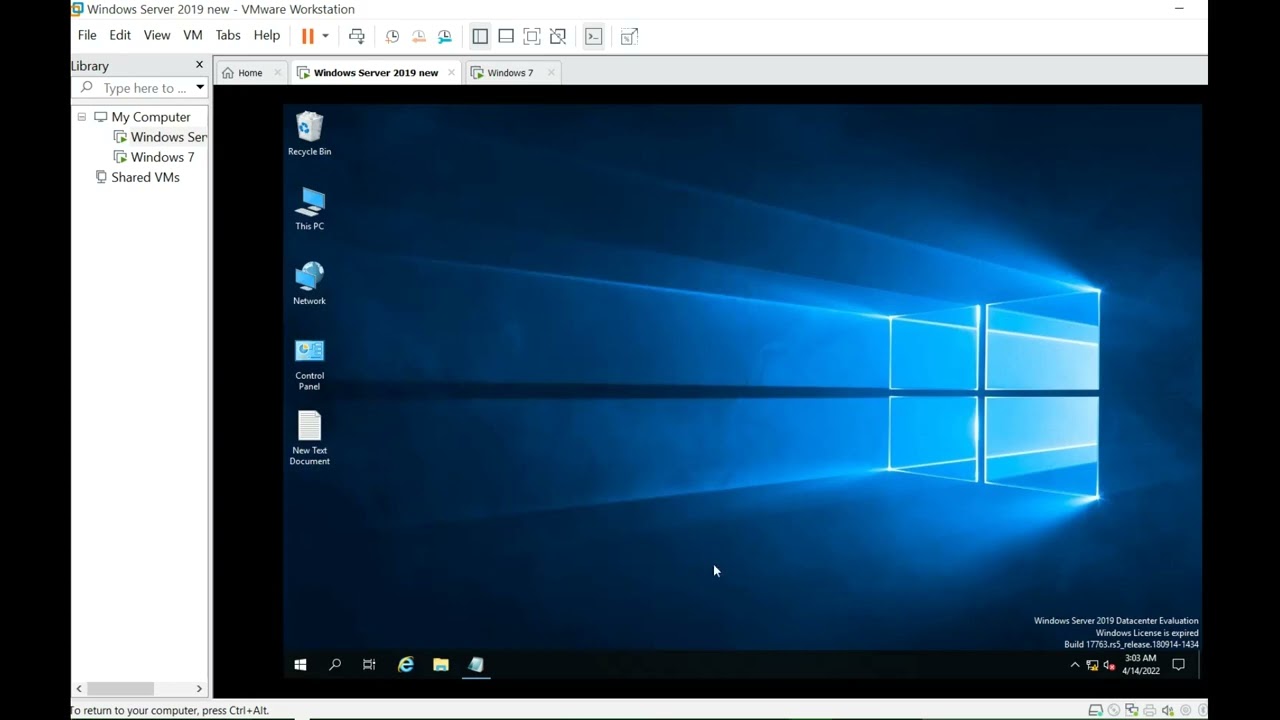
Task: Close the Home tab
Action: click(x=278, y=72)
